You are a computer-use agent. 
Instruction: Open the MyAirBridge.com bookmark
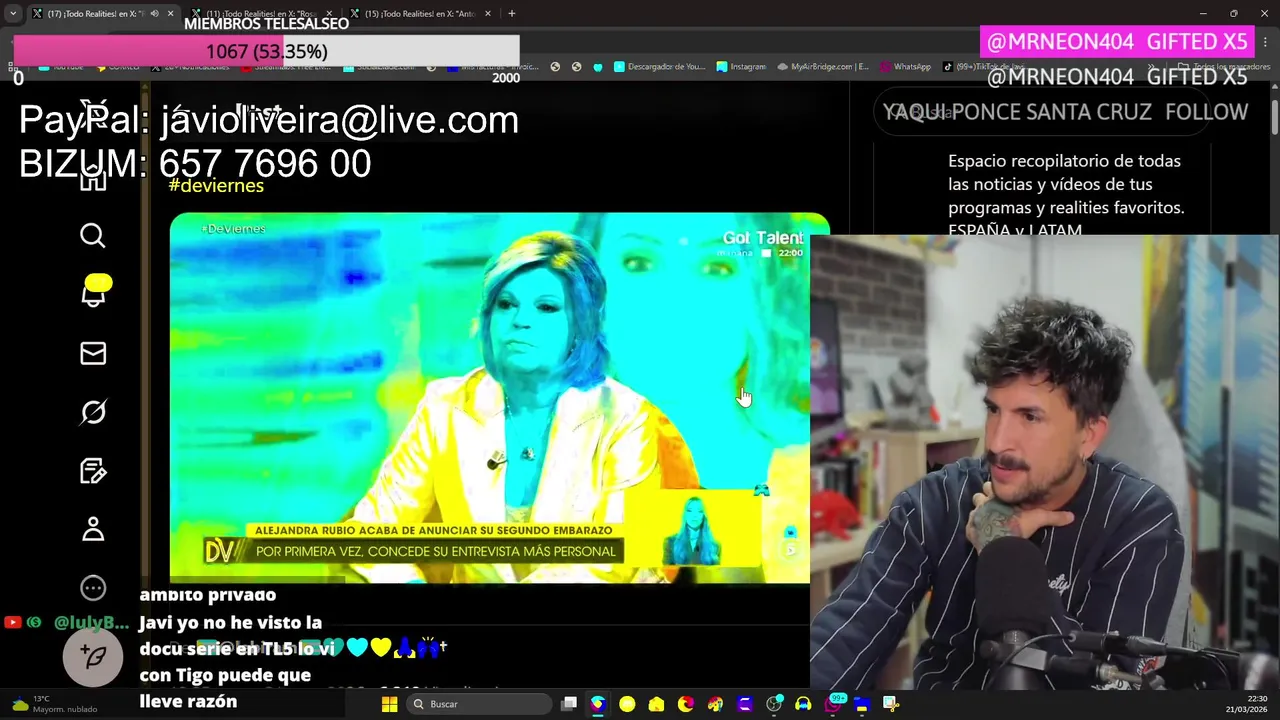coord(822,67)
